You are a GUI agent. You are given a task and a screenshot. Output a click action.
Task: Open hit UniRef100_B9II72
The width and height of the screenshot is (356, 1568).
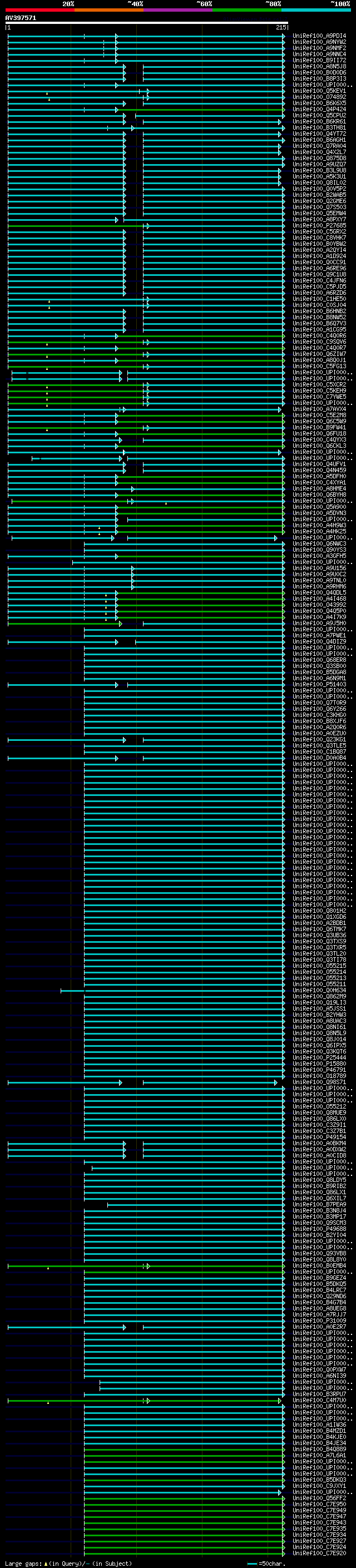[x=319, y=60]
